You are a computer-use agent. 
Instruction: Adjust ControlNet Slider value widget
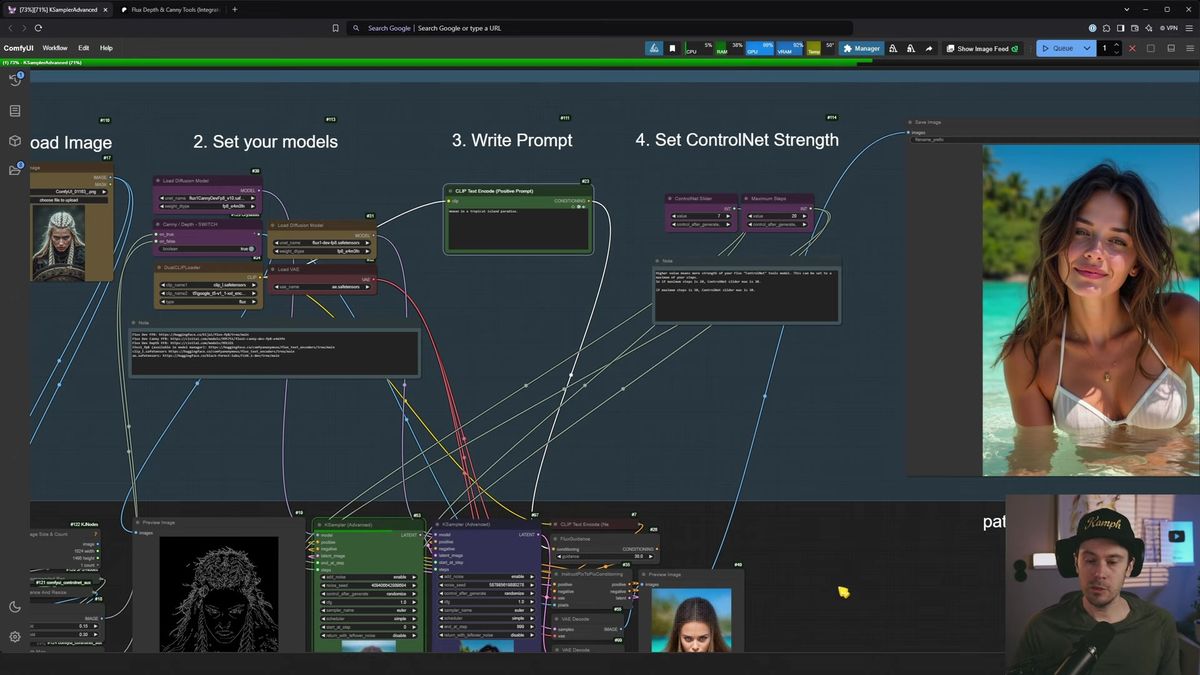700,216
